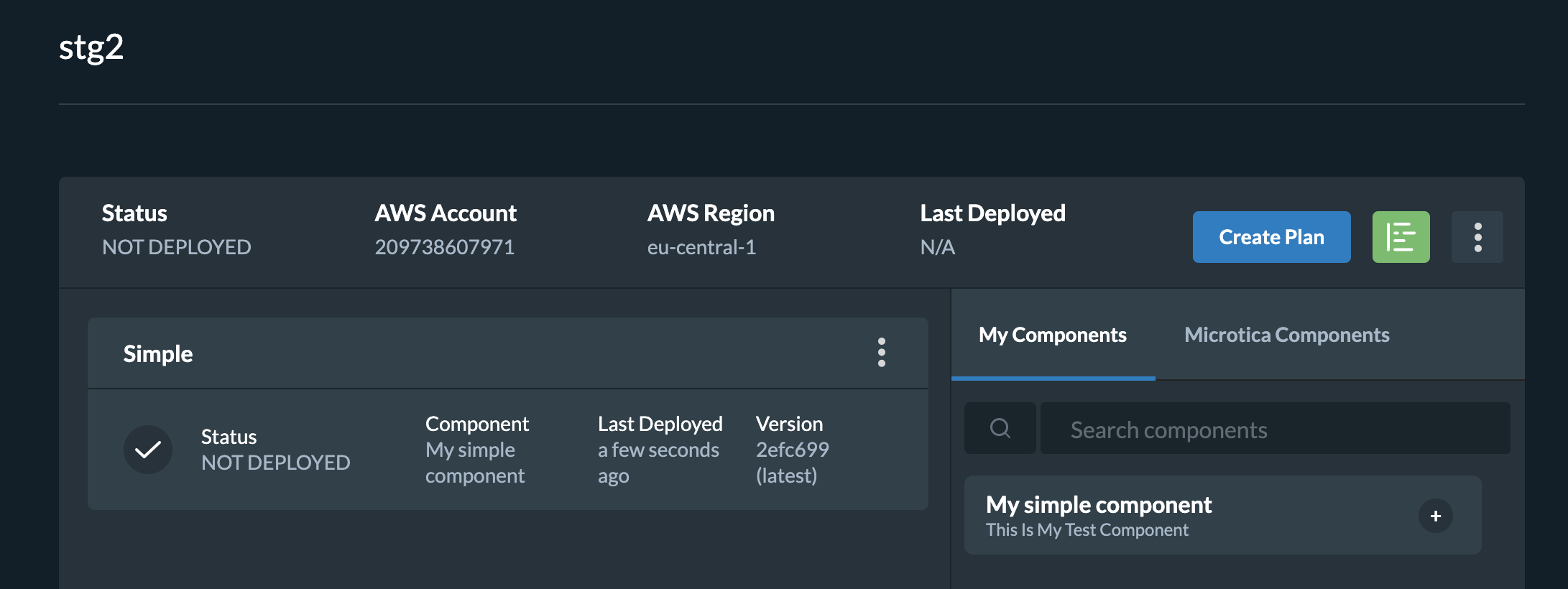Click the Last Deployed N/A value
The width and height of the screenshot is (1568, 589).
coord(937,247)
